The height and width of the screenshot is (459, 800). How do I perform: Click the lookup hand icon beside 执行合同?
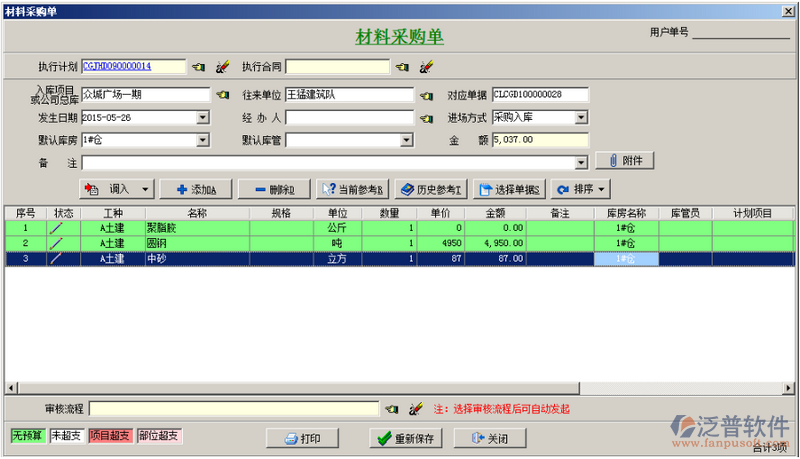[x=402, y=67]
